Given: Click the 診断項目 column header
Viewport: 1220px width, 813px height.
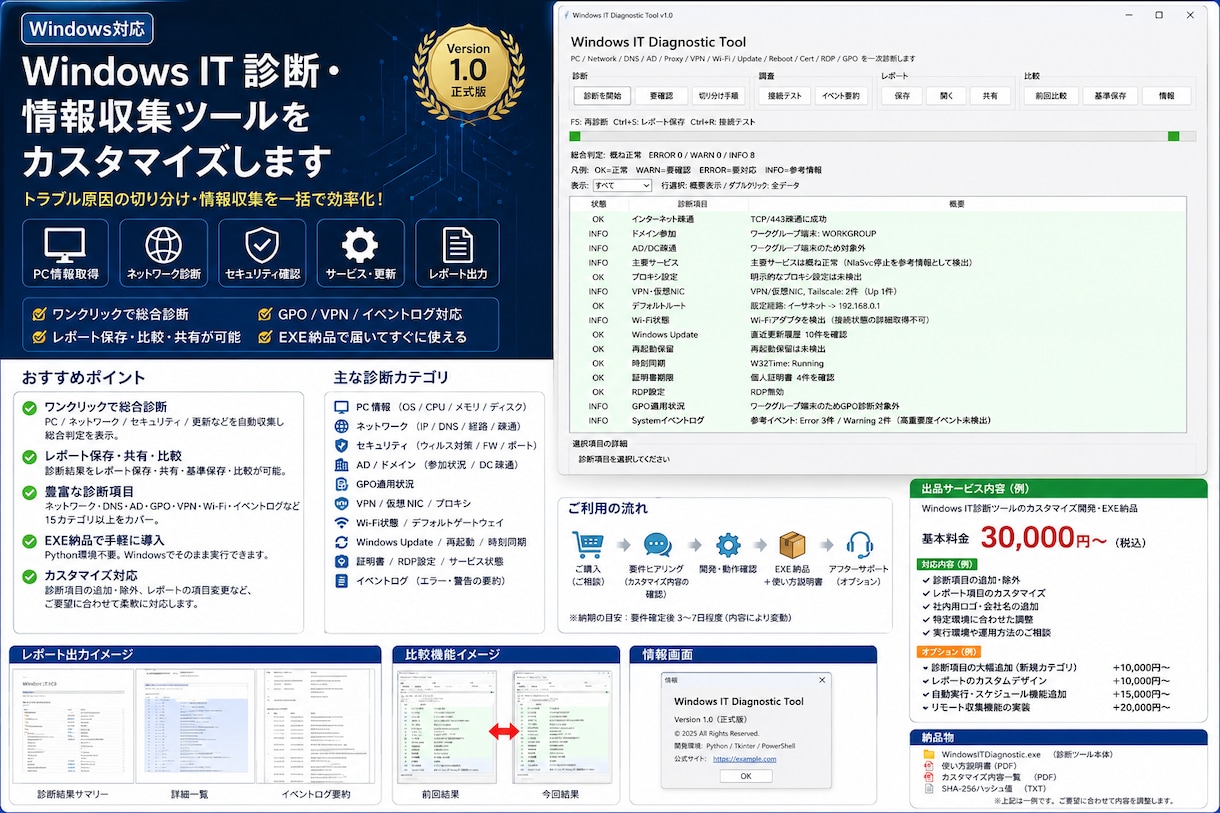Looking at the screenshot, I should pos(692,203).
